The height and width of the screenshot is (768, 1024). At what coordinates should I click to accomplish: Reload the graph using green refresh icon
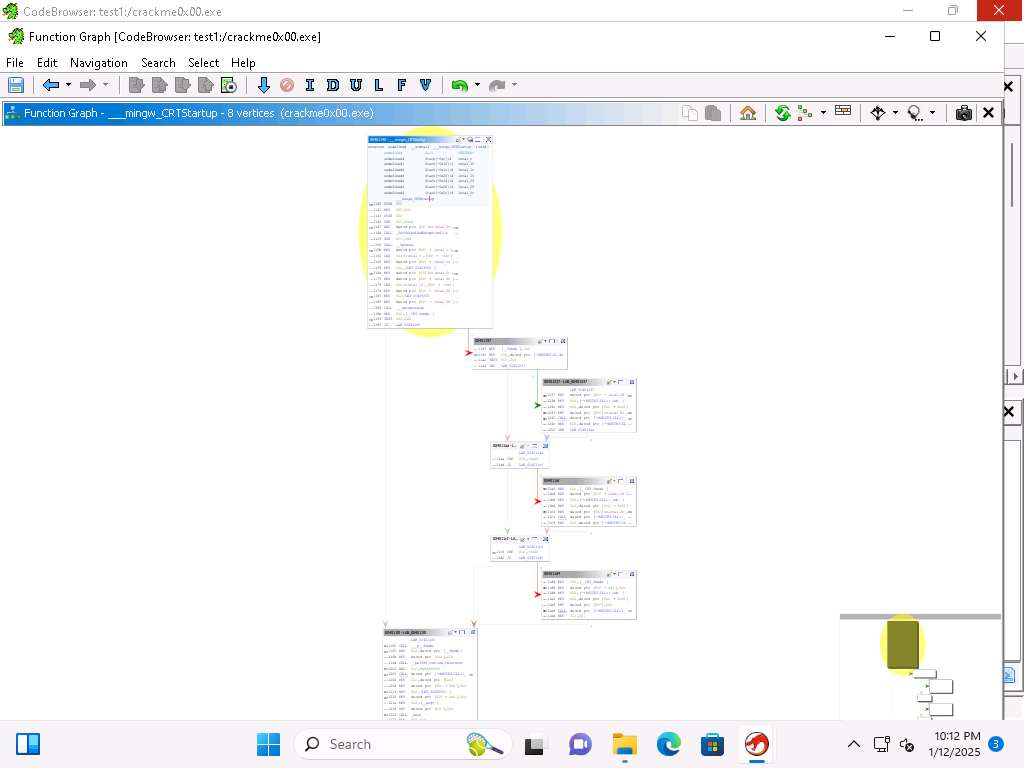(782, 113)
